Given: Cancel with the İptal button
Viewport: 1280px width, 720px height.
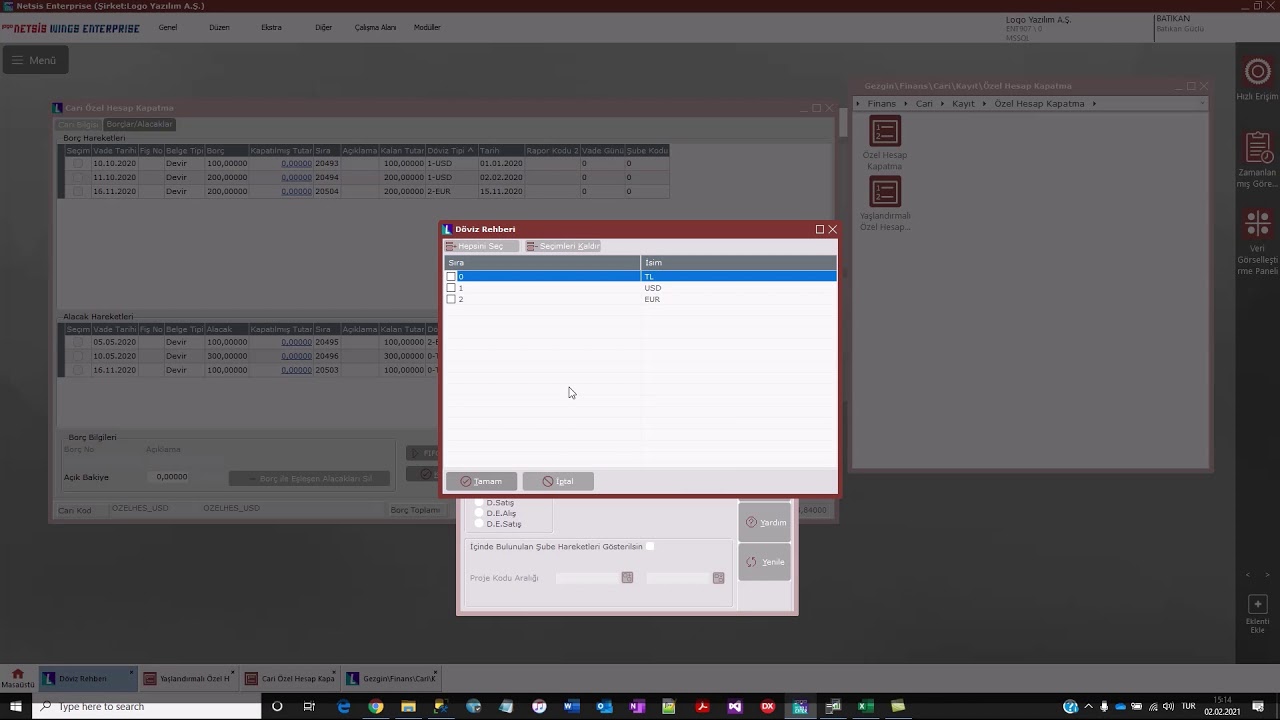Looking at the screenshot, I should 558,481.
